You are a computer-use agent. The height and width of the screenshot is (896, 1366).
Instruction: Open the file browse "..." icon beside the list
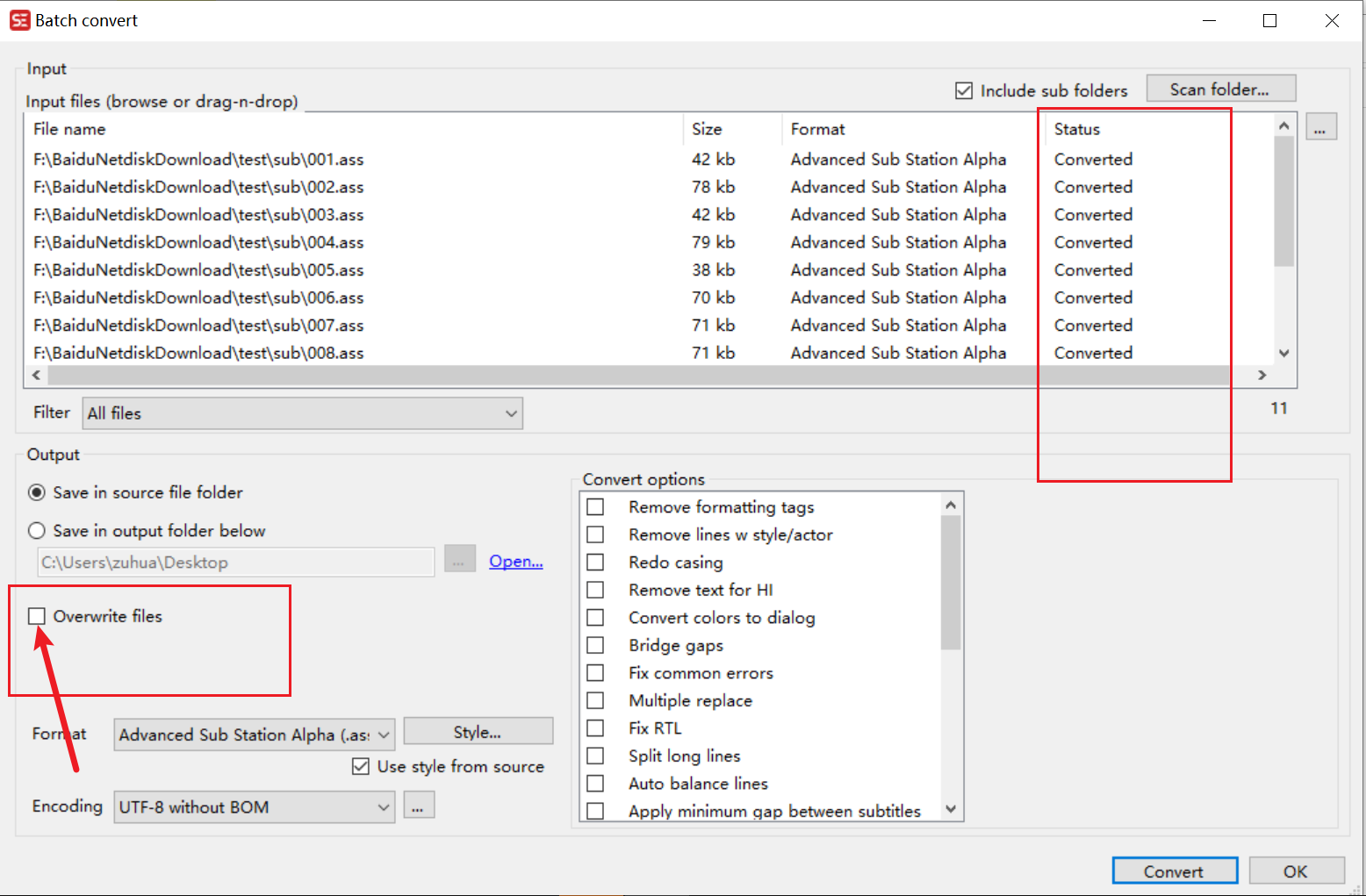[x=1320, y=126]
